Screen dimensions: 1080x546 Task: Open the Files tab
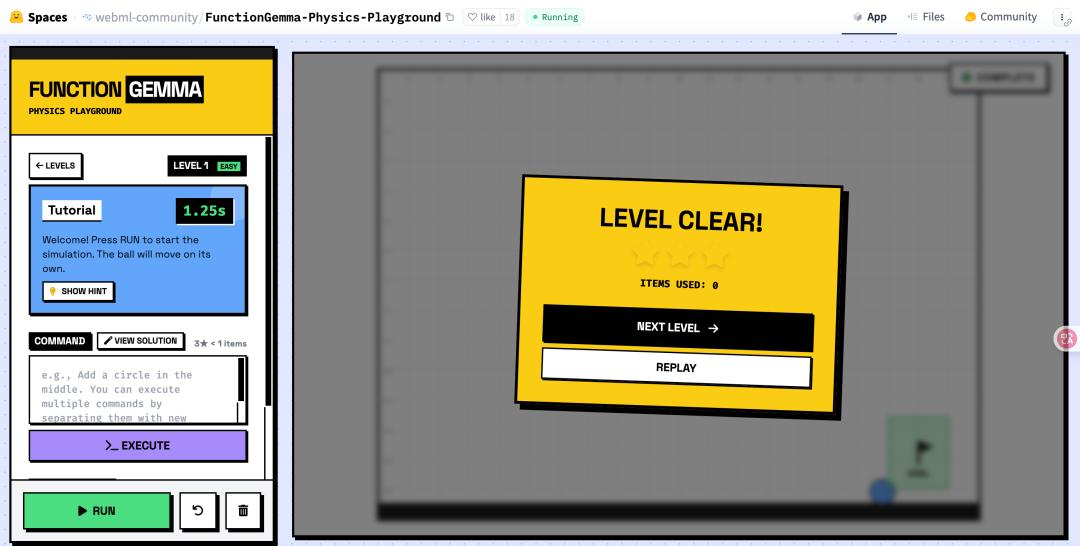[926, 17]
